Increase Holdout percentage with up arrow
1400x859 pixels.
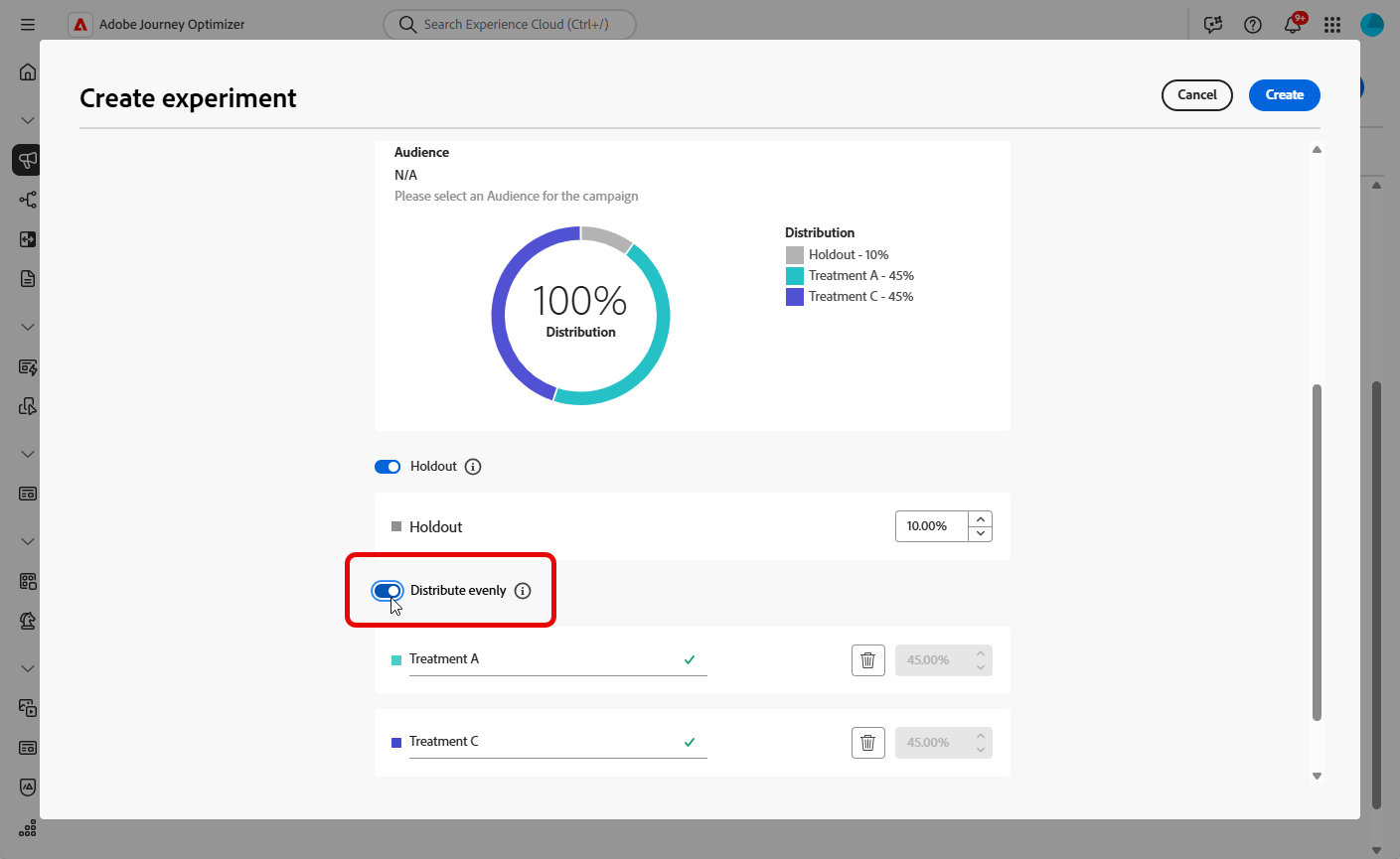pyautogui.click(x=981, y=518)
